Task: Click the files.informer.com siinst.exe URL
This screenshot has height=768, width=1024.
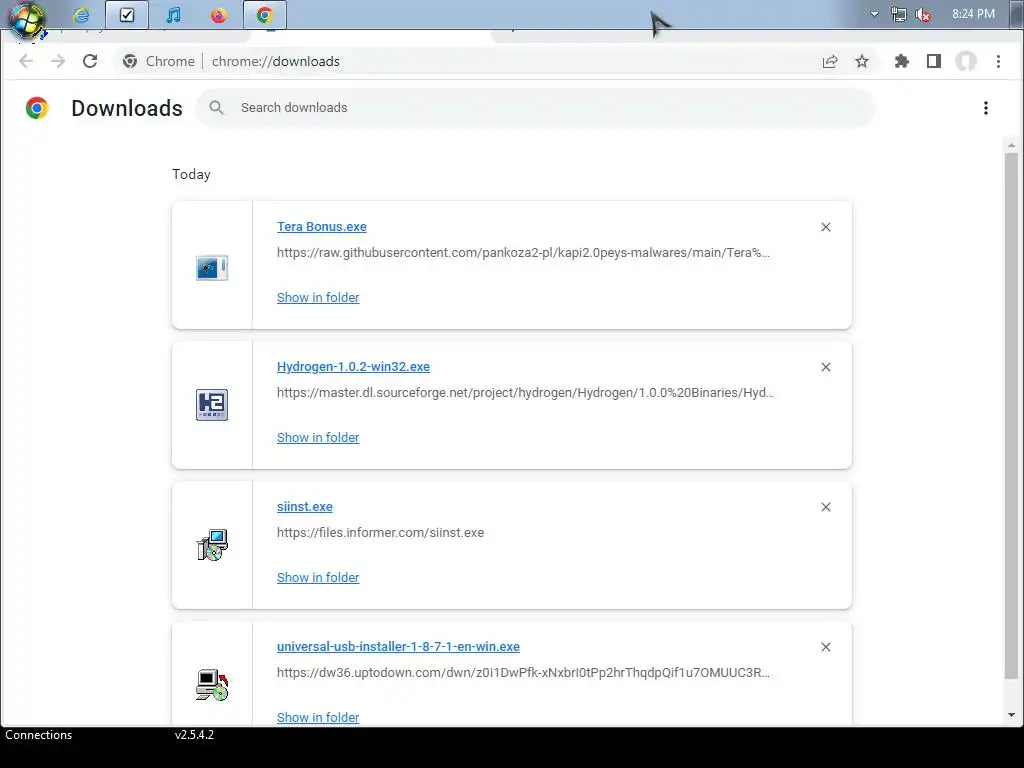Action: coord(381,533)
